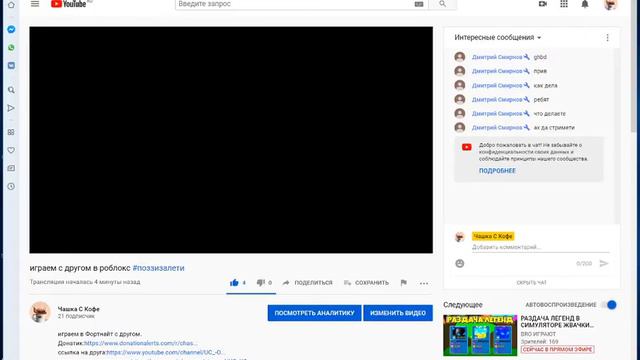Open the sidebar home icon
This screenshot has height=360, width=640.
11,5
